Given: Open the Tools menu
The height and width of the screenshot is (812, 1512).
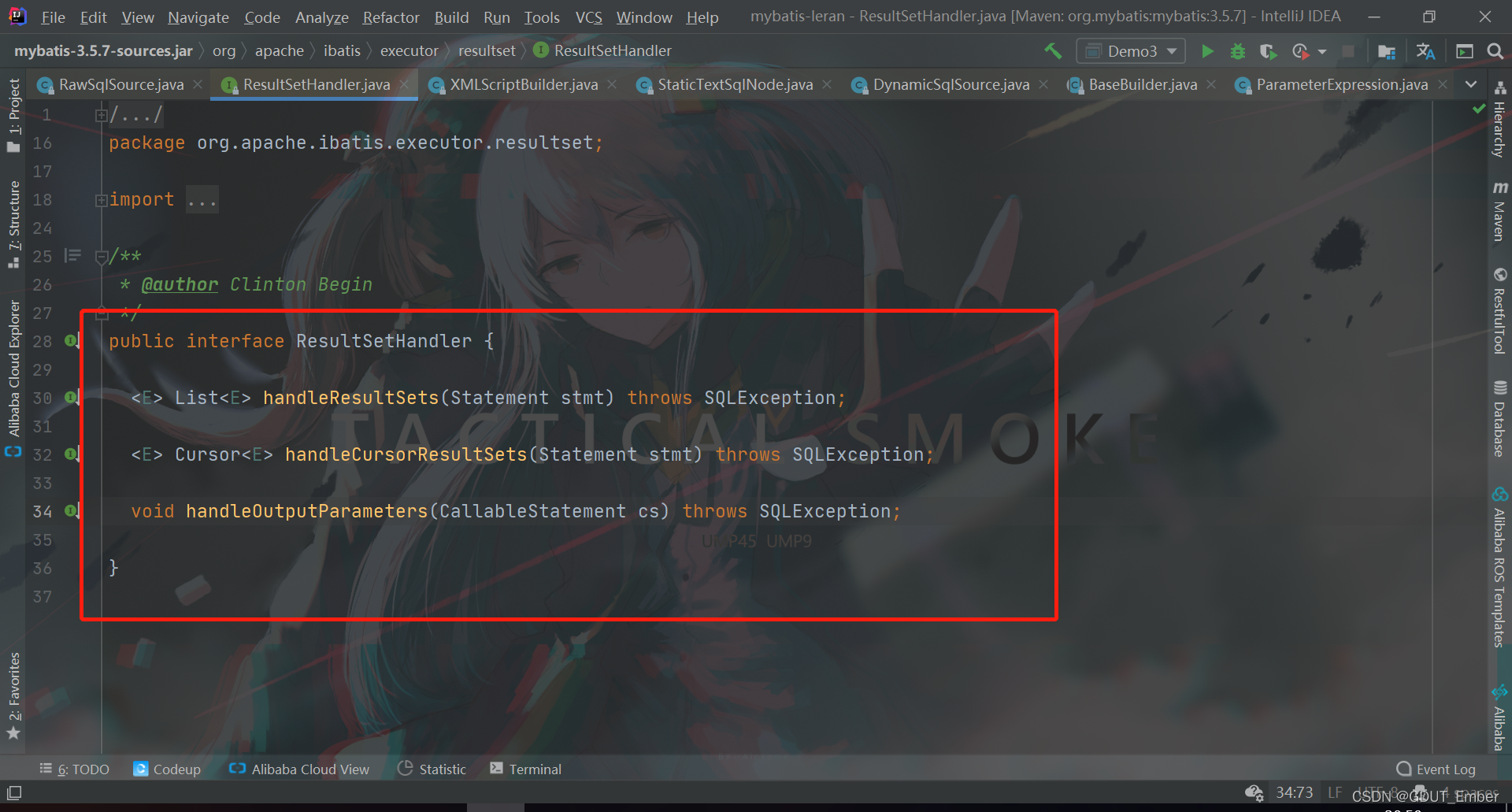Looking at the screenshot, I should 542,17.
